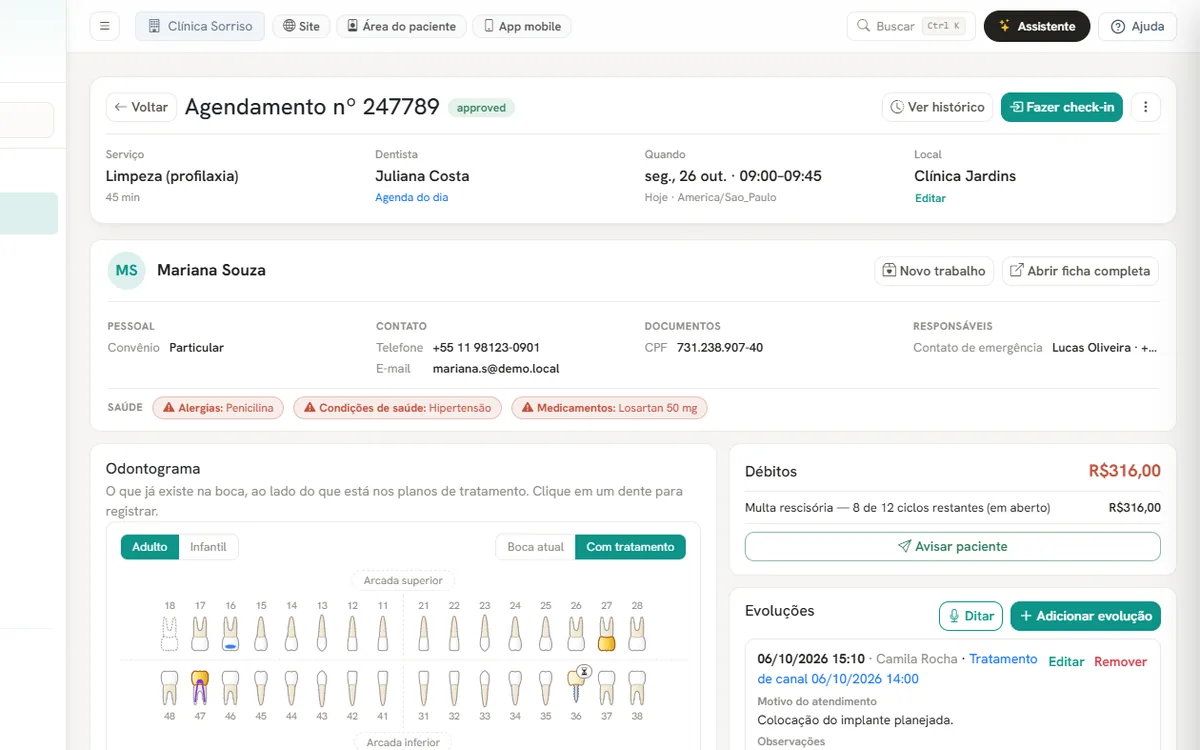
Task: Open Agenda do dia link
Action: 411,197
